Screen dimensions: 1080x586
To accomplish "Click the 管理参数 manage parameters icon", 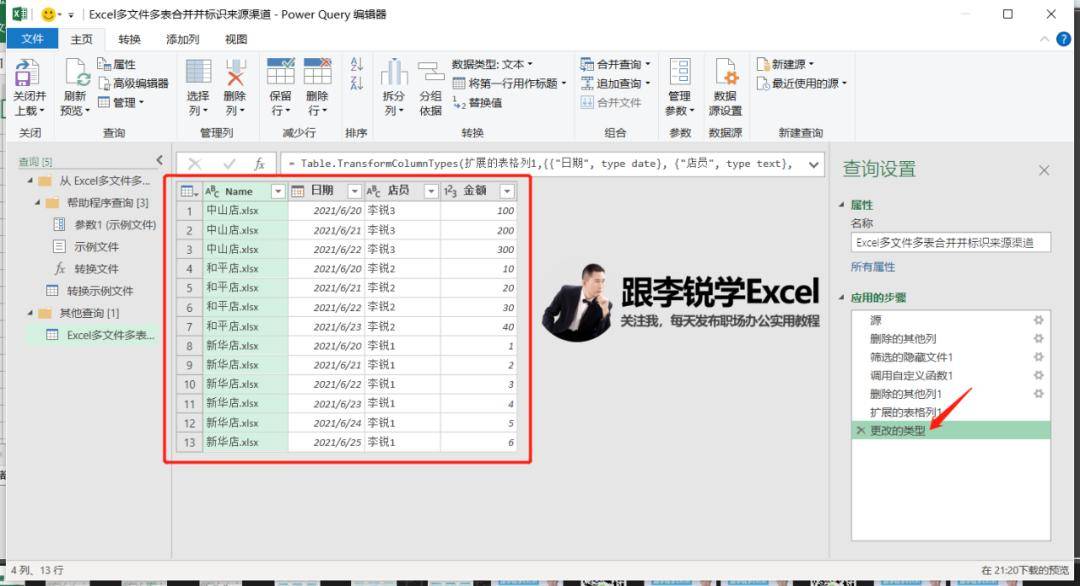I will coord(680,72).
